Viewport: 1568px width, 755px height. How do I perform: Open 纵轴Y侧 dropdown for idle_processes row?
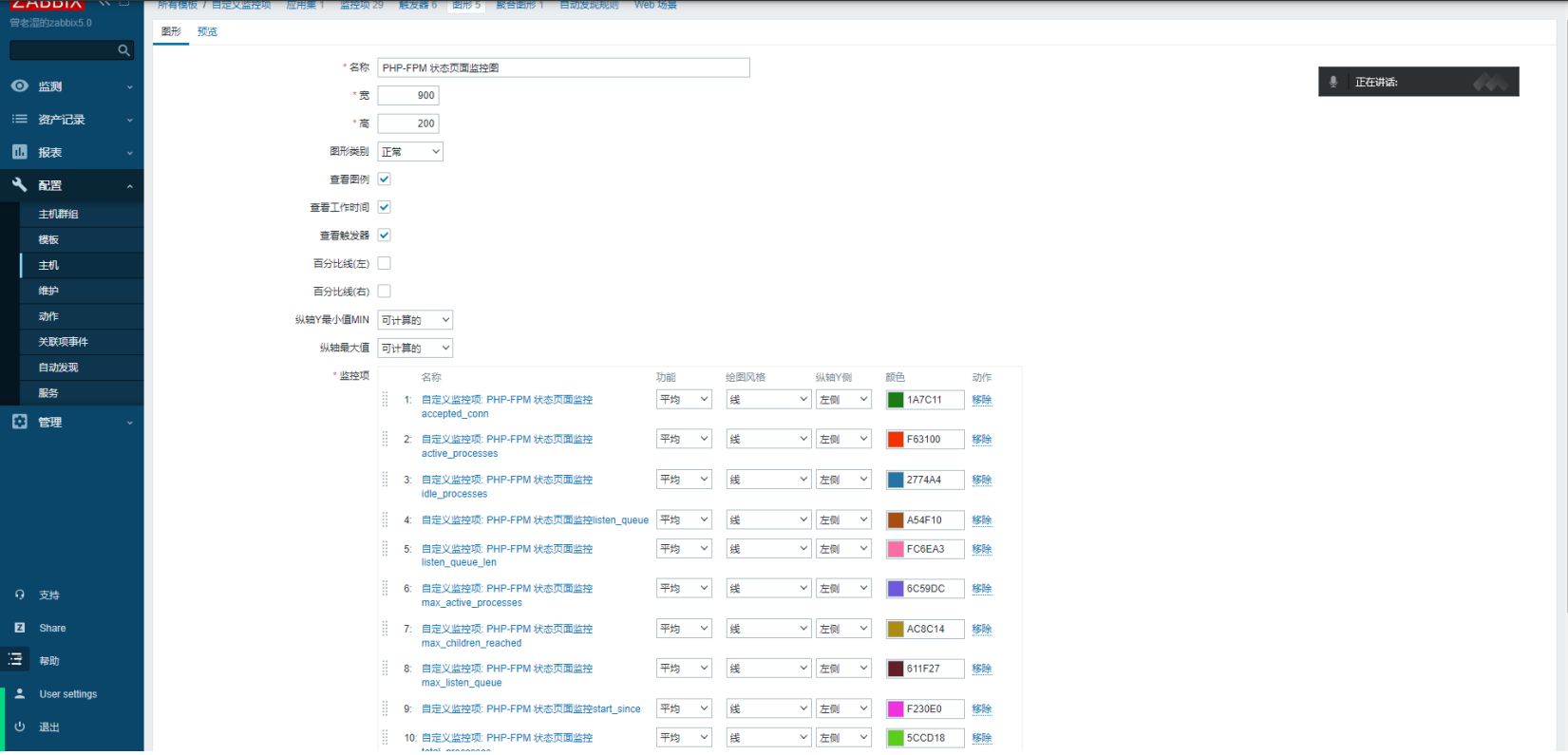(843, 480)
